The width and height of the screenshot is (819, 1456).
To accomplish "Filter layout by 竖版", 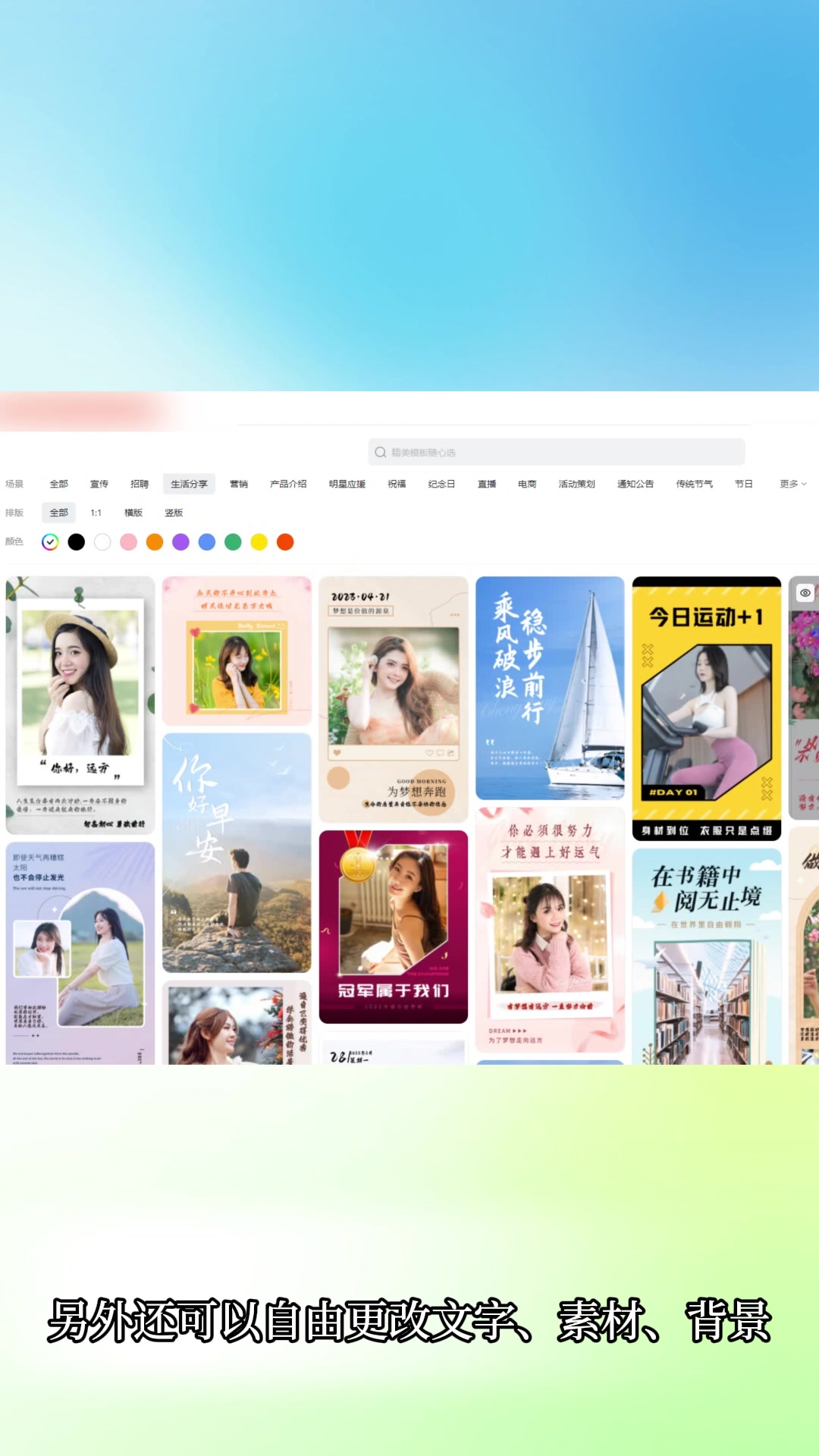I will [x=174, y=513].
